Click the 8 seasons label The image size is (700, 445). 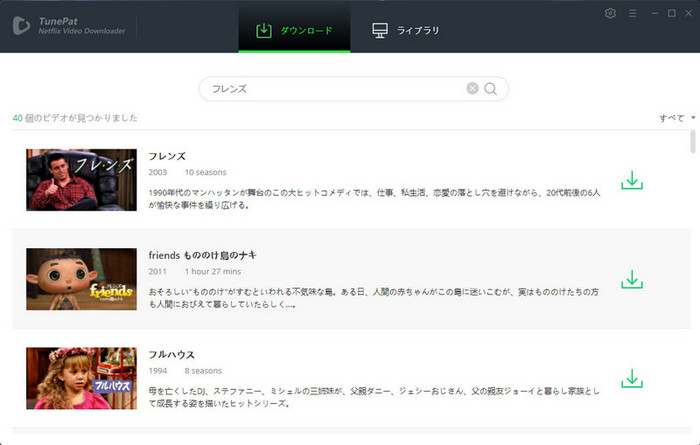[x=203, y=371]
